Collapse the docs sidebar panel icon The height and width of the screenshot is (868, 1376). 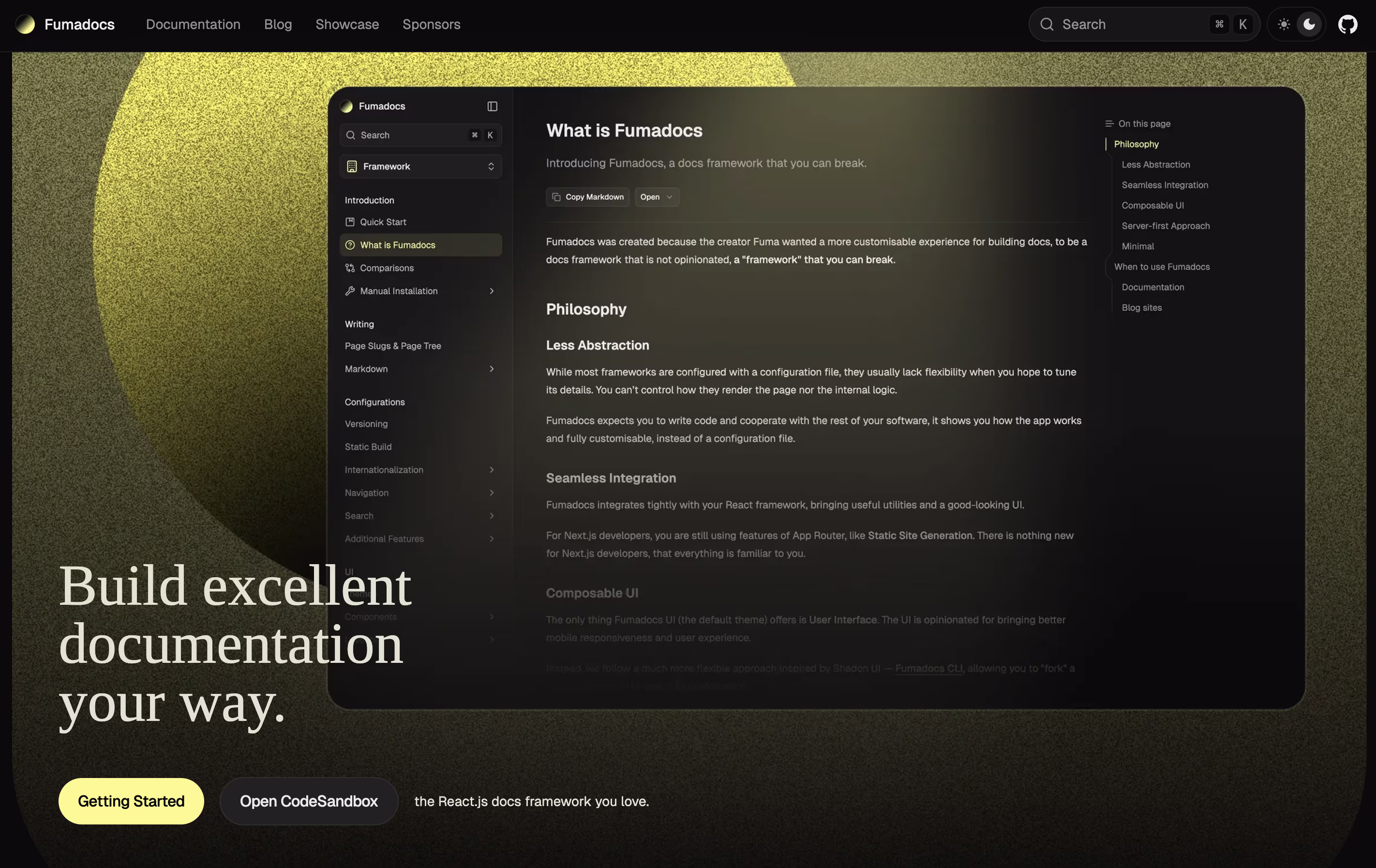point(492,106)
